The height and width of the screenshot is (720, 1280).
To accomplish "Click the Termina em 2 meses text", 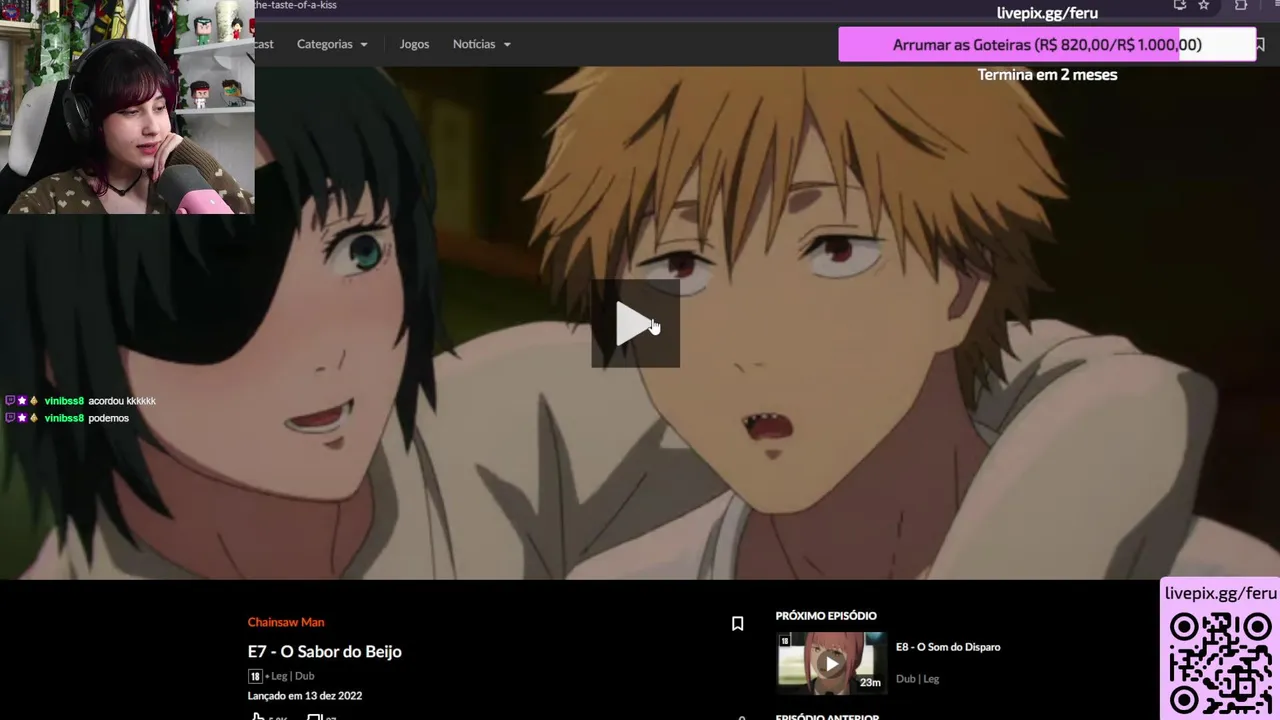I will click(1047, 74).
